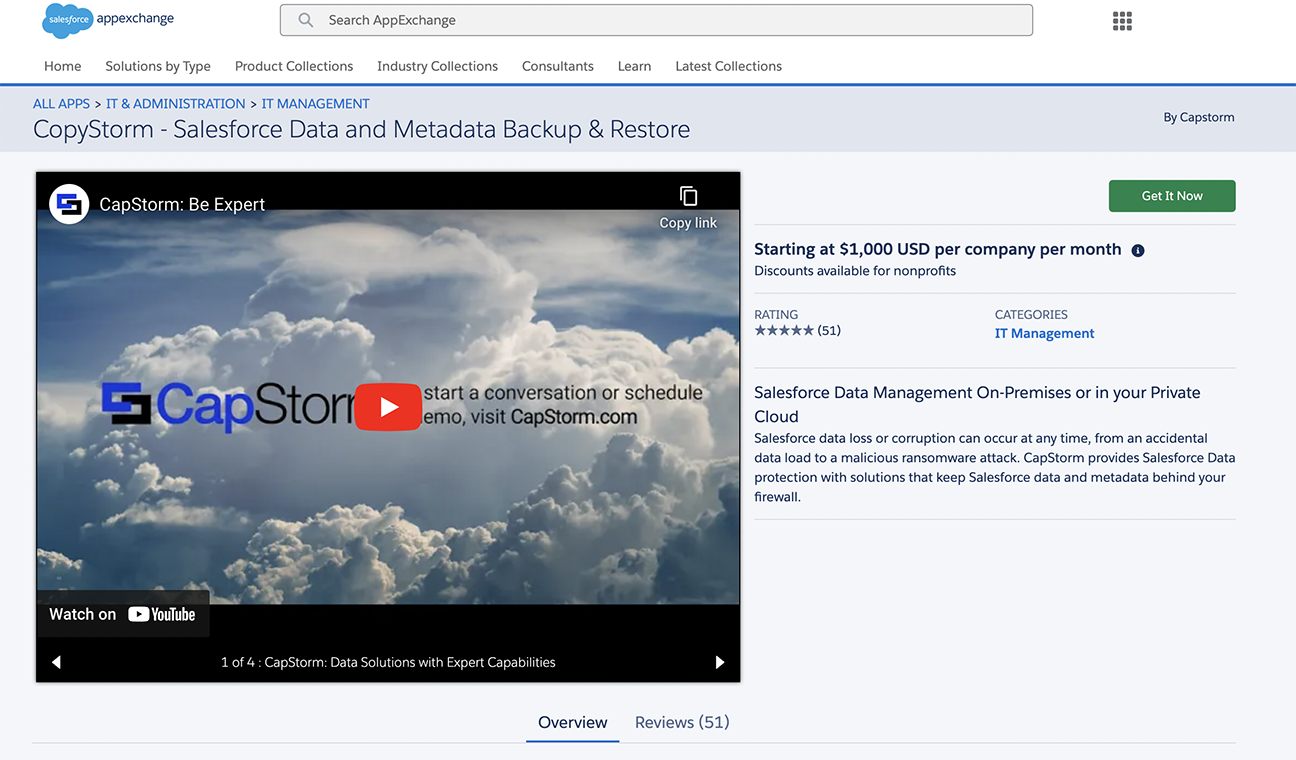Open Home in navigation bar
The image size is (1296, 760).
63,66
